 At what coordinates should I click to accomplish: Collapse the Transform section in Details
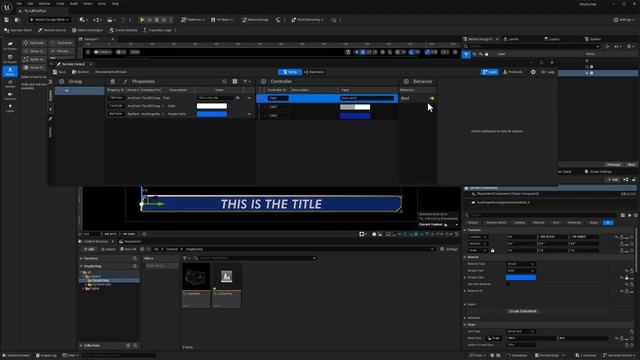point(465,230)
